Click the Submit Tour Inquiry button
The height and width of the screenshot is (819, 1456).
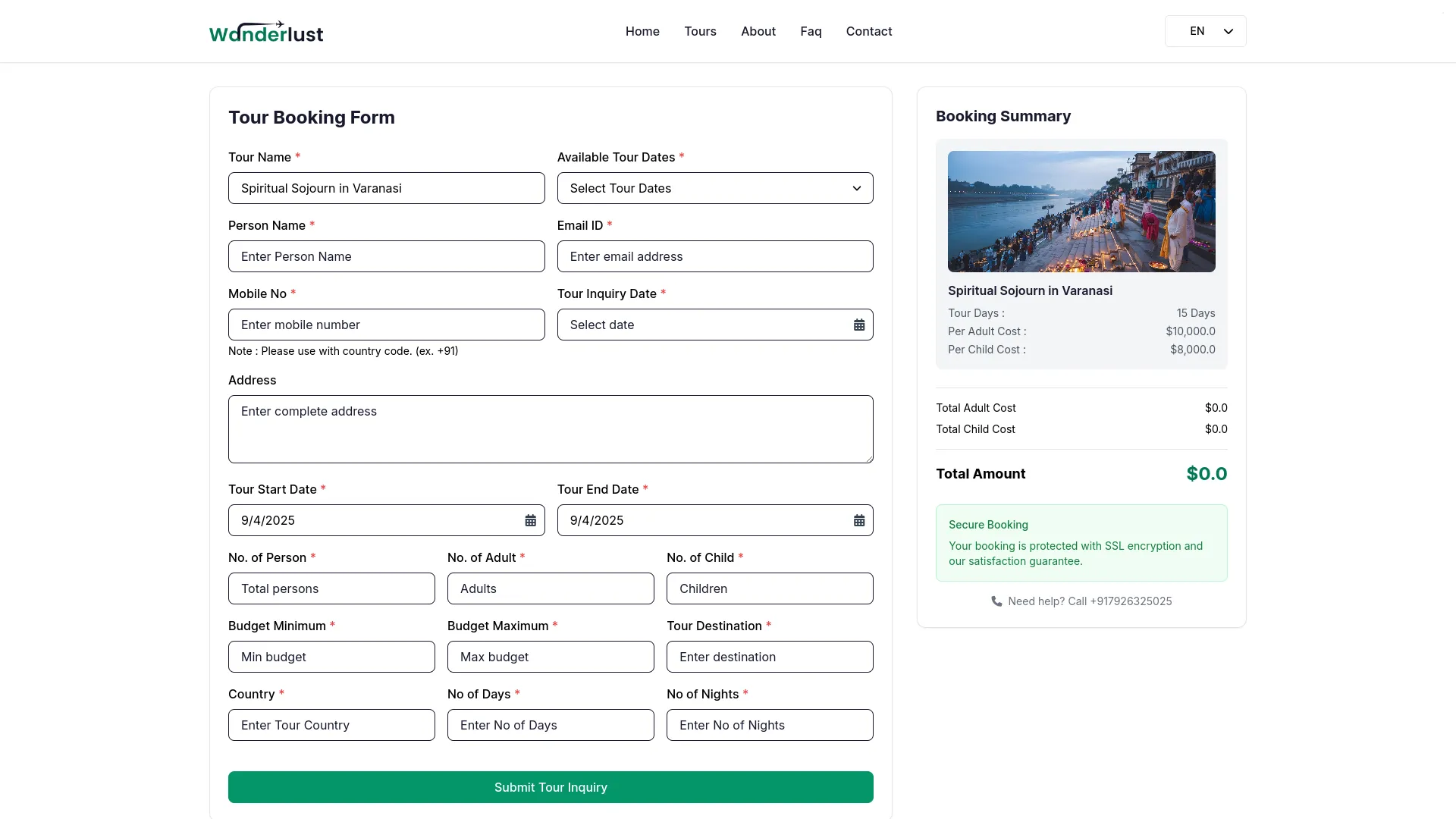tap(551, 786)
